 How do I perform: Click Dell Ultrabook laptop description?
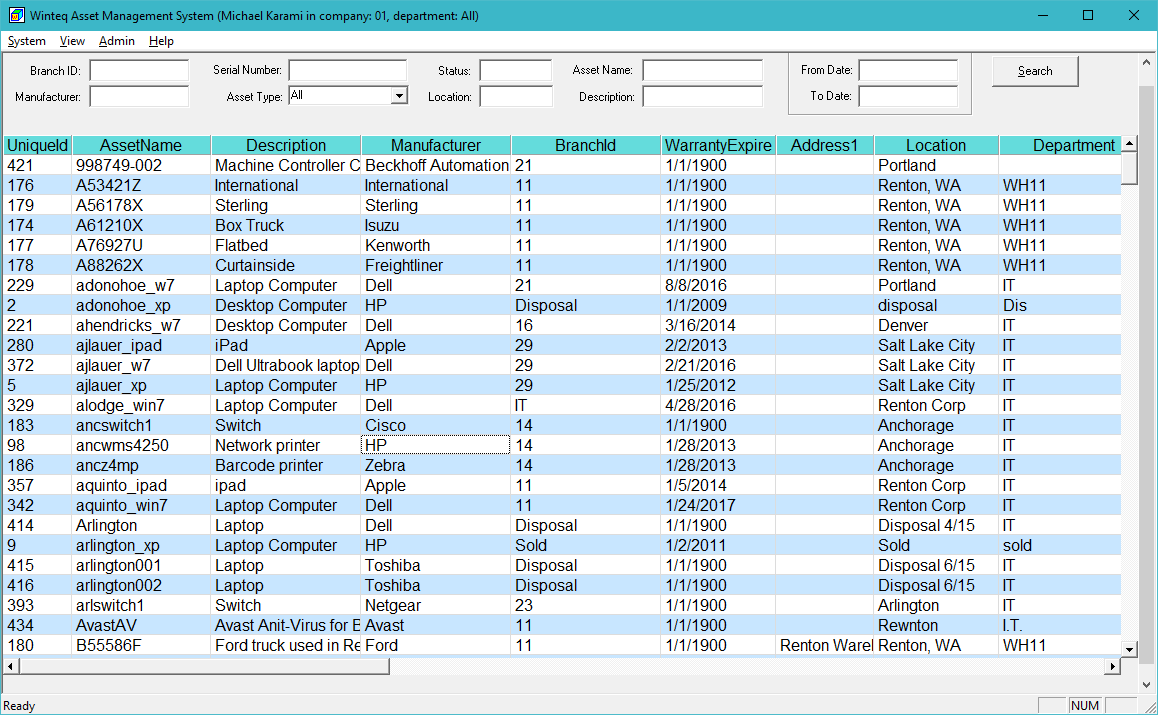(x=287, y=365)
